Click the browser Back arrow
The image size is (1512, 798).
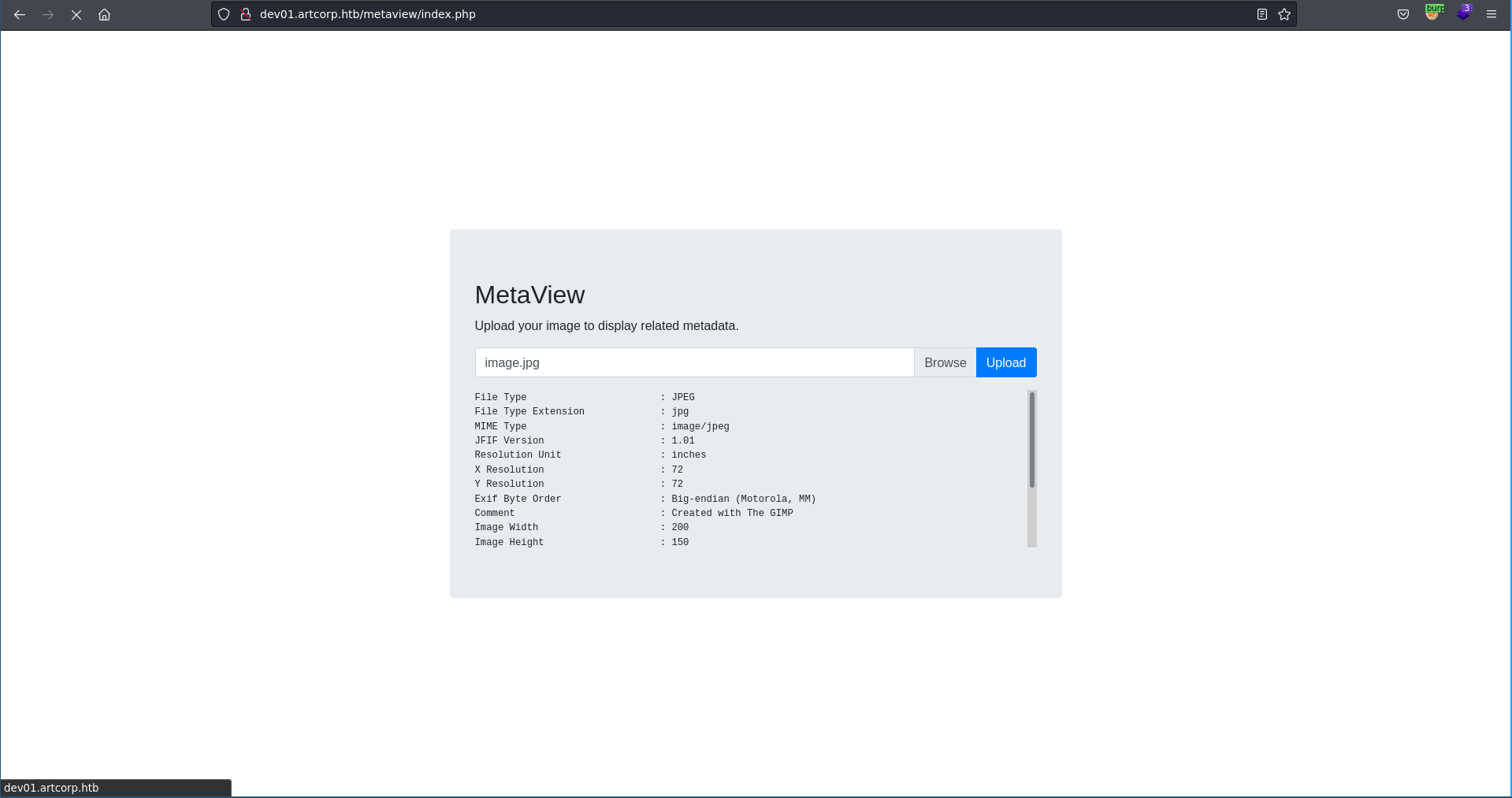pyautogui.click(x=20, y=14)
